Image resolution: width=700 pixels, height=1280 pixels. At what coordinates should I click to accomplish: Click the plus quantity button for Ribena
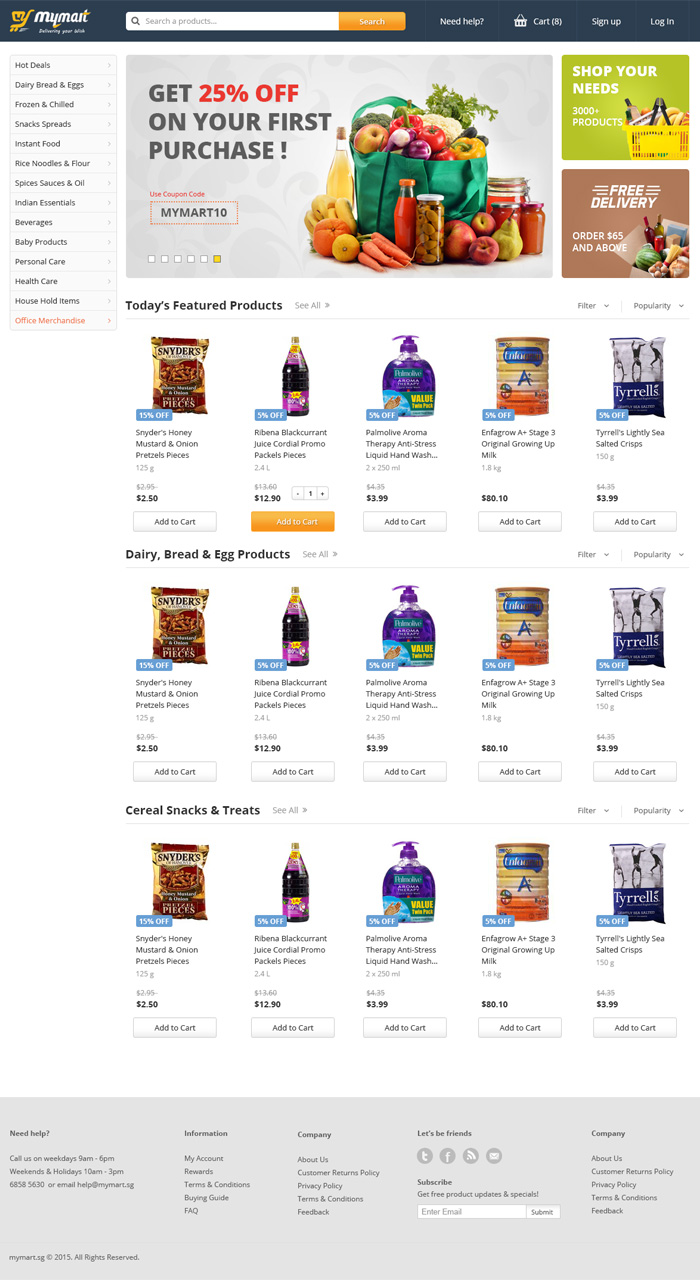click(323, 493)
